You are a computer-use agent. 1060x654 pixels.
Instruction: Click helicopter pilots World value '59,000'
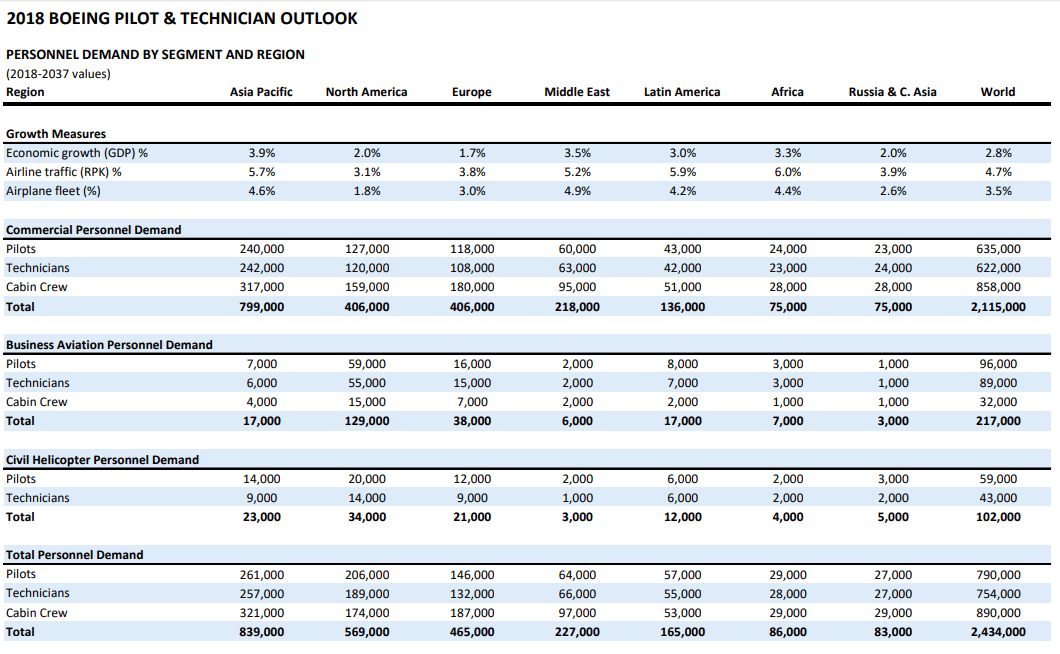[x=998, y=479]
